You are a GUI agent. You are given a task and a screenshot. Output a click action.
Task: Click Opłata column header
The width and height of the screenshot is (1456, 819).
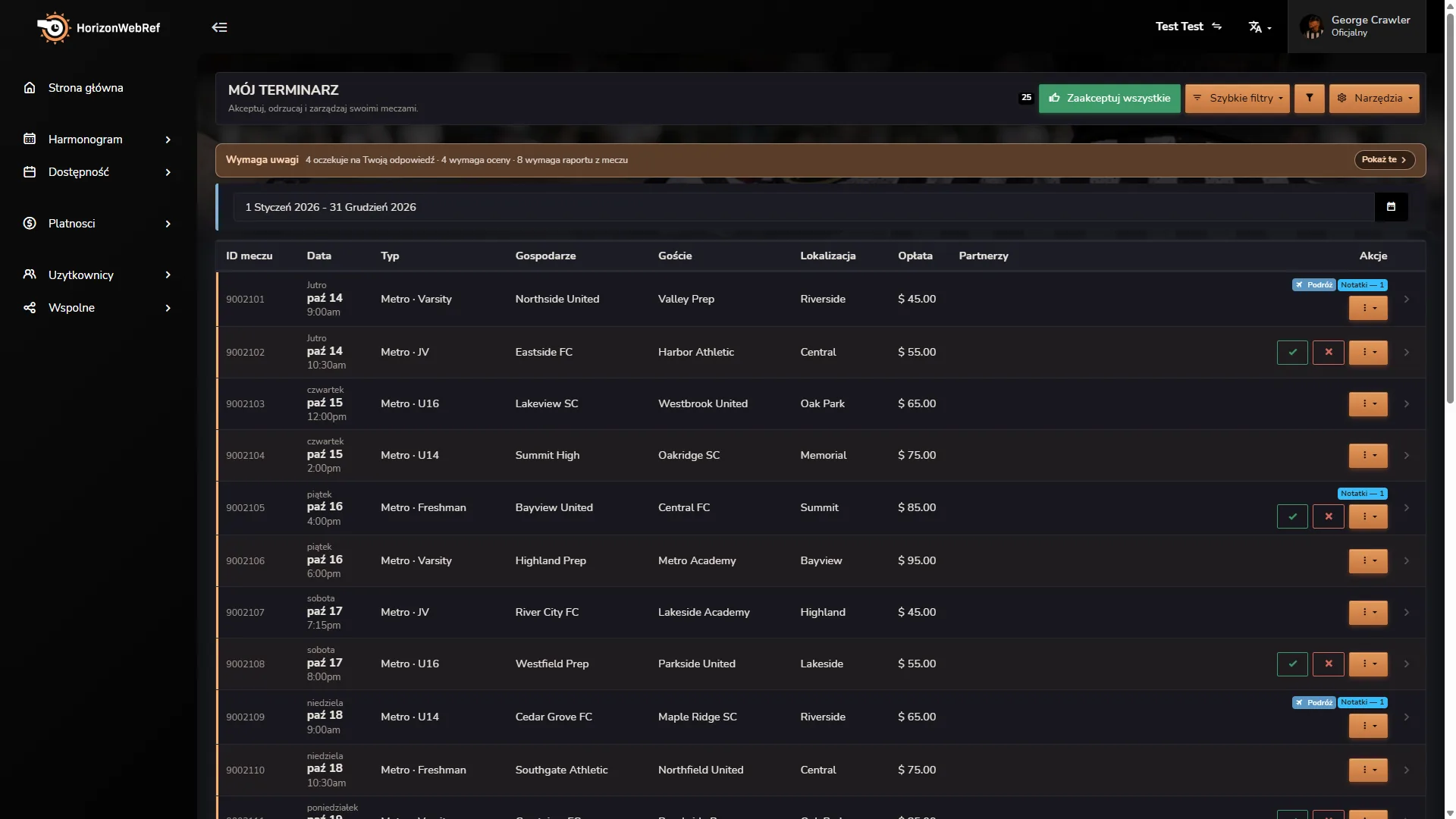(915, 256)
